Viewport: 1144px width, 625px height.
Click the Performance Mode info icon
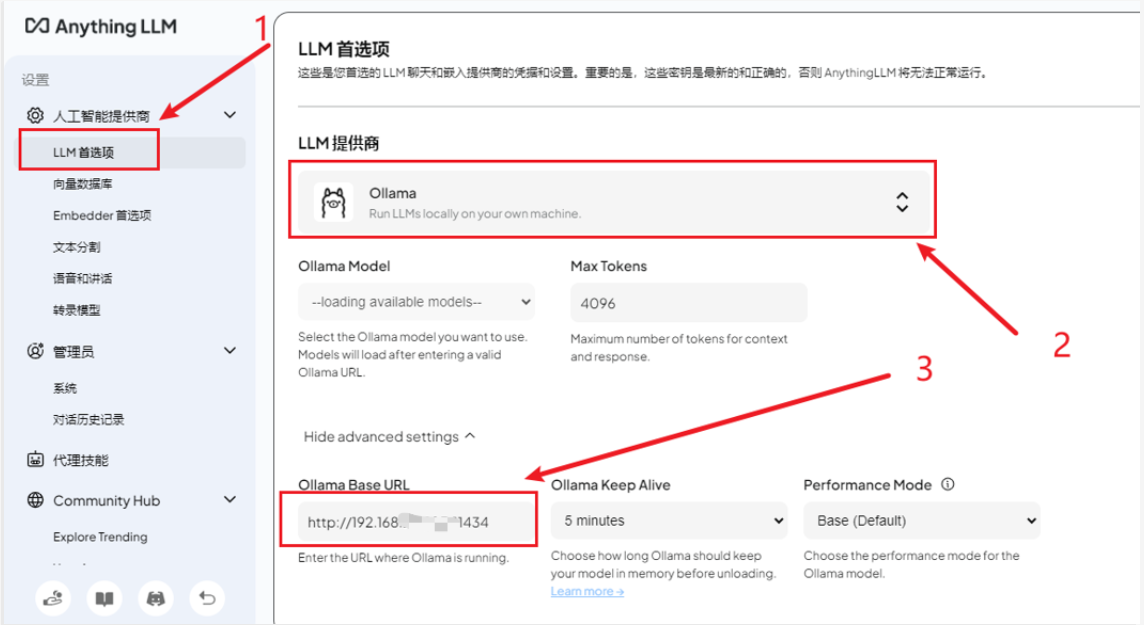[x=948, y=484]
